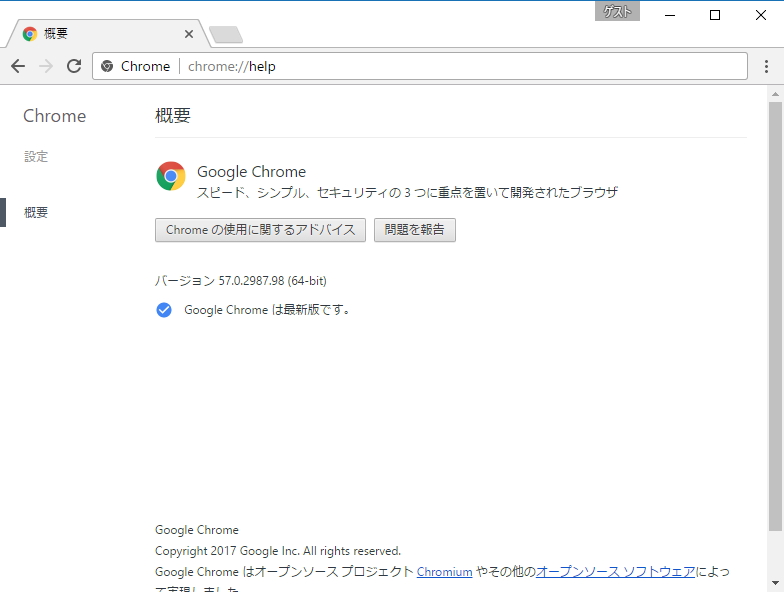The height and width of the screenshot is (592, 784).
Task: Click Chrome の使用に関するアドバイス button
Action: pos(260,230)
